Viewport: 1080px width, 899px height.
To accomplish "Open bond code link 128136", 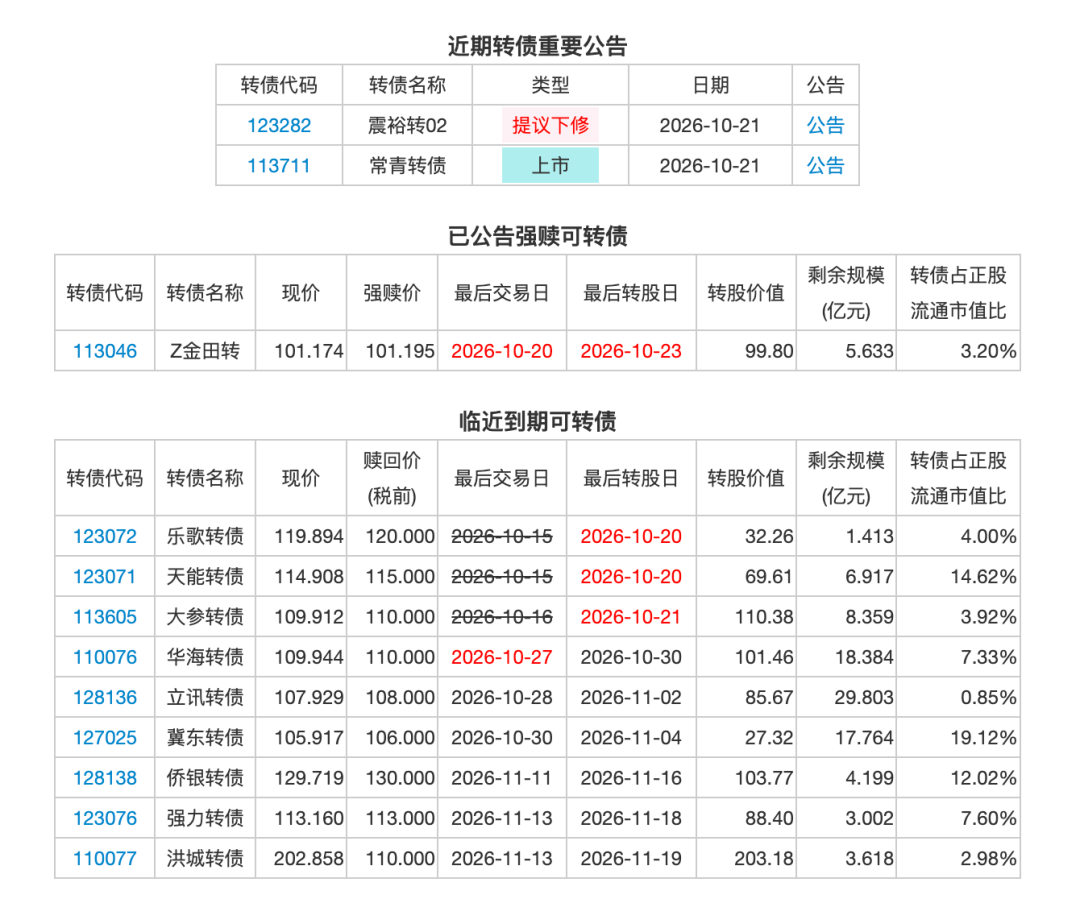I will 105,698.
